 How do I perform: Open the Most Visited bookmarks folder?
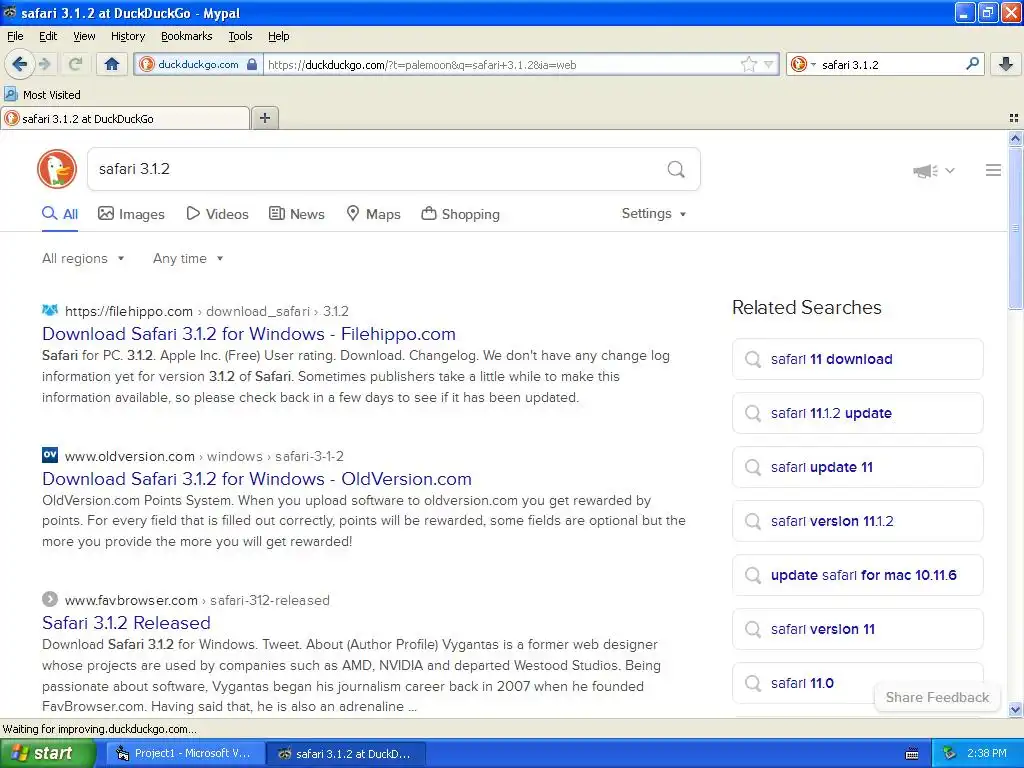point(43,95)
